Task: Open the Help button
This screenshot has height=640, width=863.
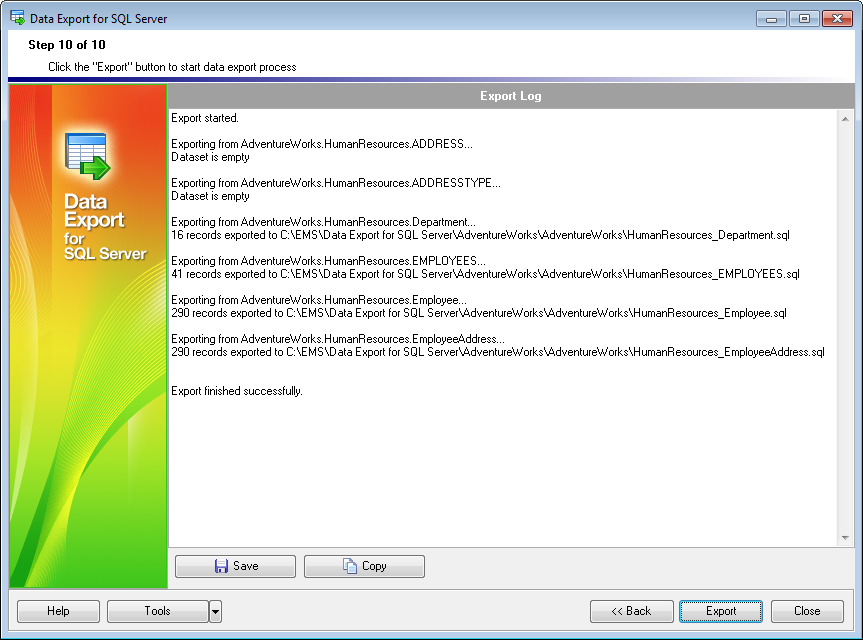Action: point(58,611)
